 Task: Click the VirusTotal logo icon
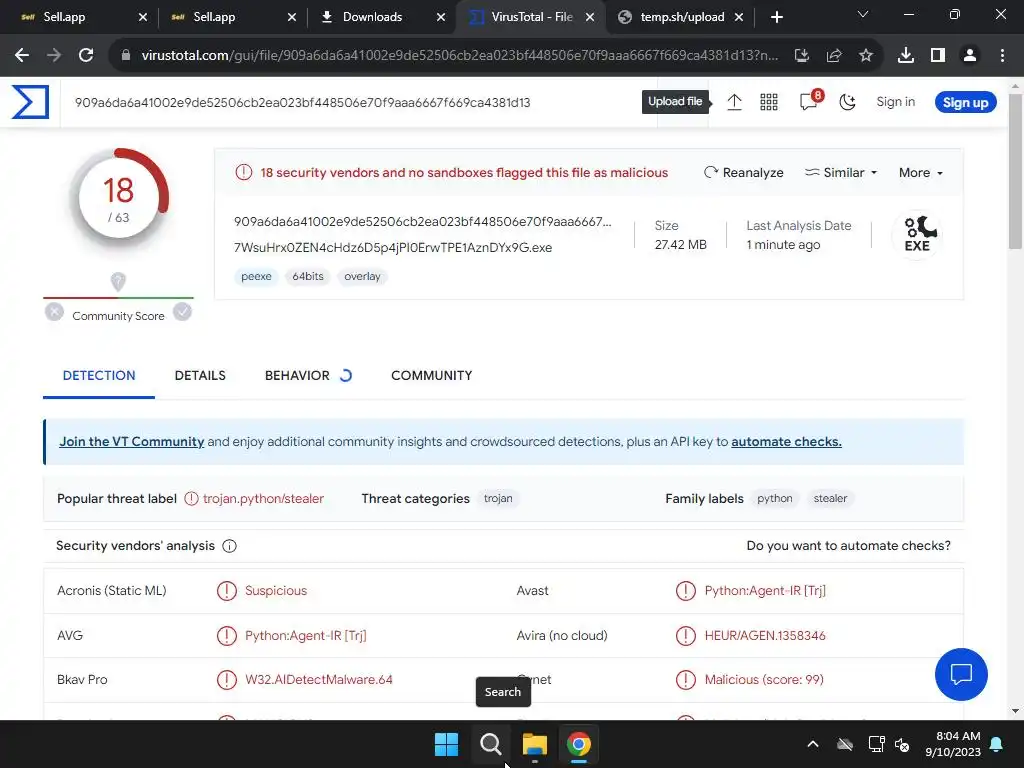click(x=30, y=102)
